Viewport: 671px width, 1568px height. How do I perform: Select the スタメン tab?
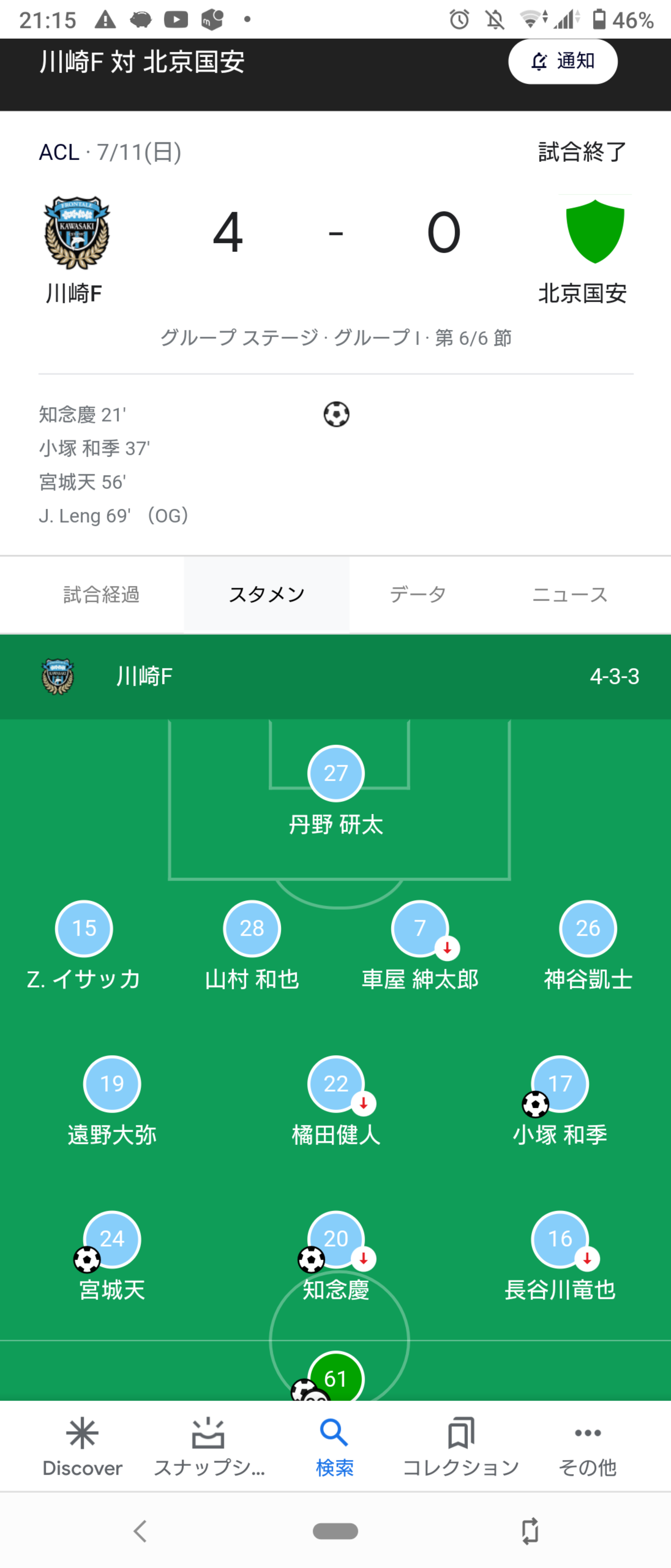point(267,595)
